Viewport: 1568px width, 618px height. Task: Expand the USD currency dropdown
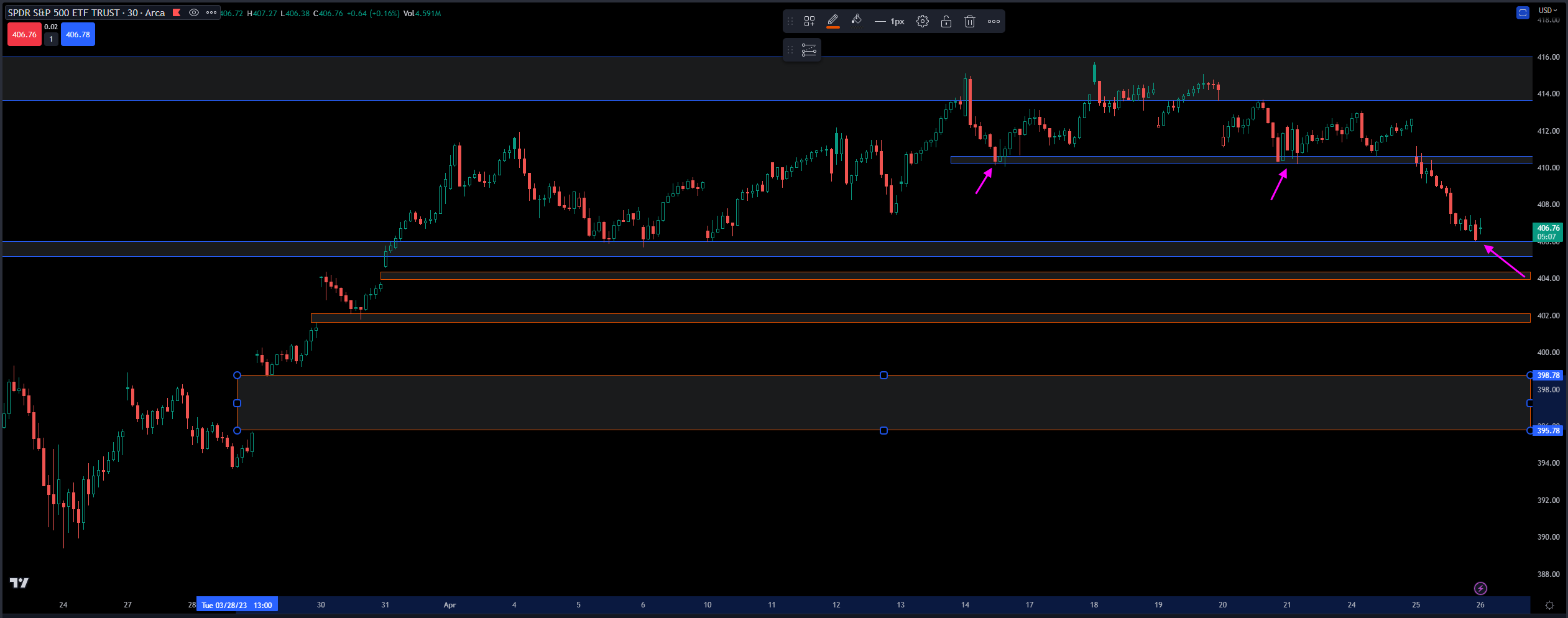point(1547,10)
